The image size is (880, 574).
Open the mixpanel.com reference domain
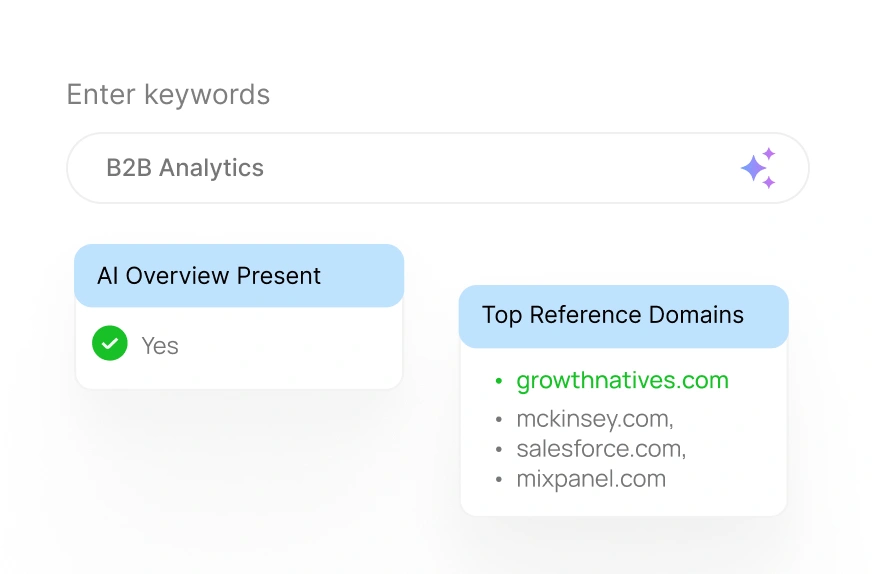591,479
